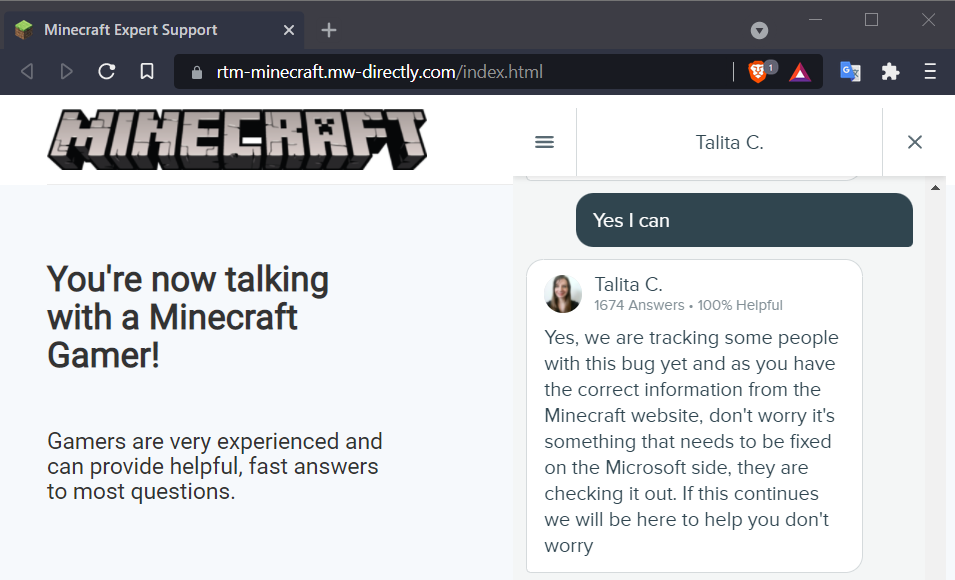Reload the page
Screen dimensions: 955x580
[107, 72]
